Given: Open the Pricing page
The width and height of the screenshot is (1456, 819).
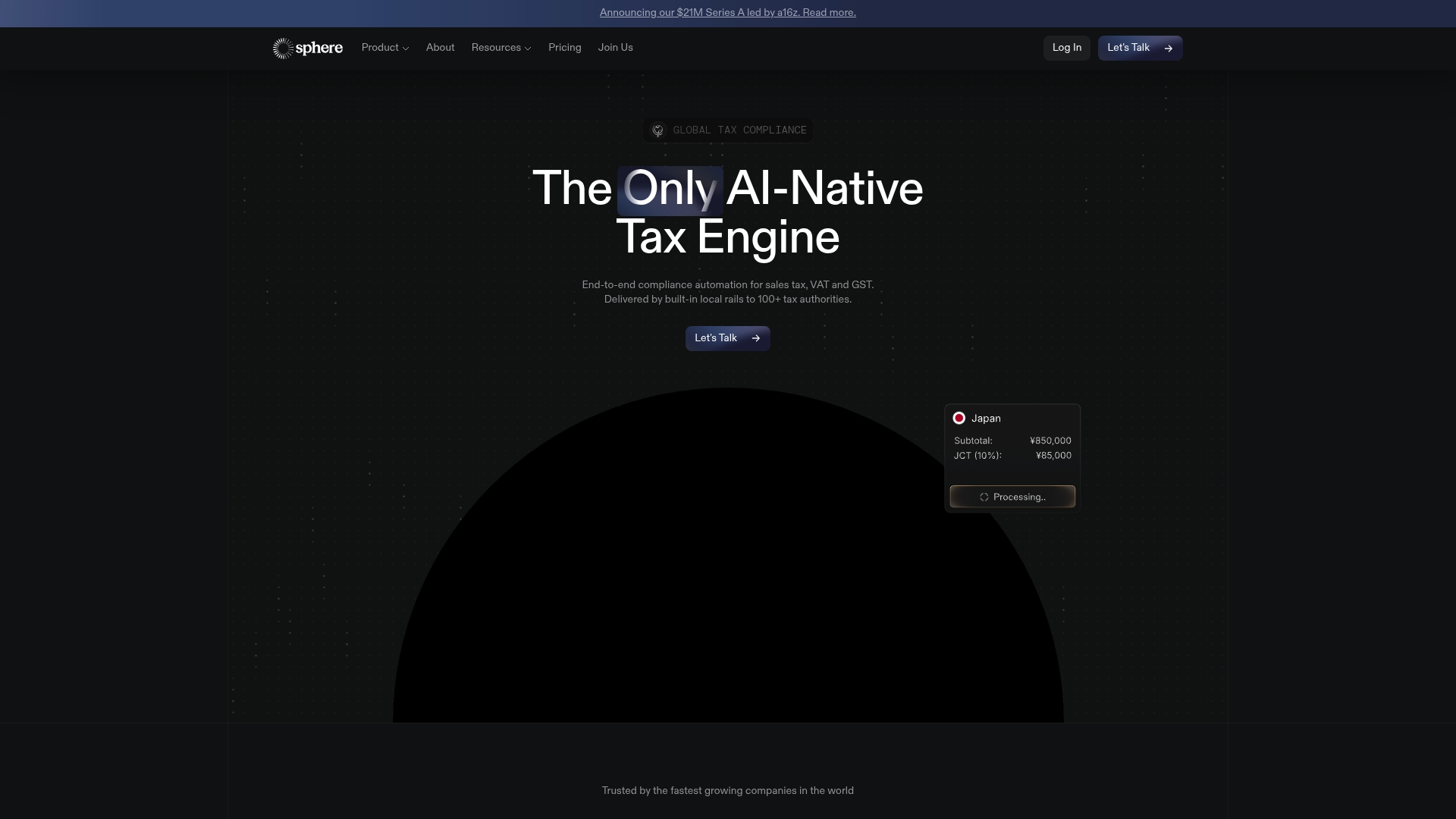Looking at the screenshot, I should pyautogui.click(x=565, y=48).
